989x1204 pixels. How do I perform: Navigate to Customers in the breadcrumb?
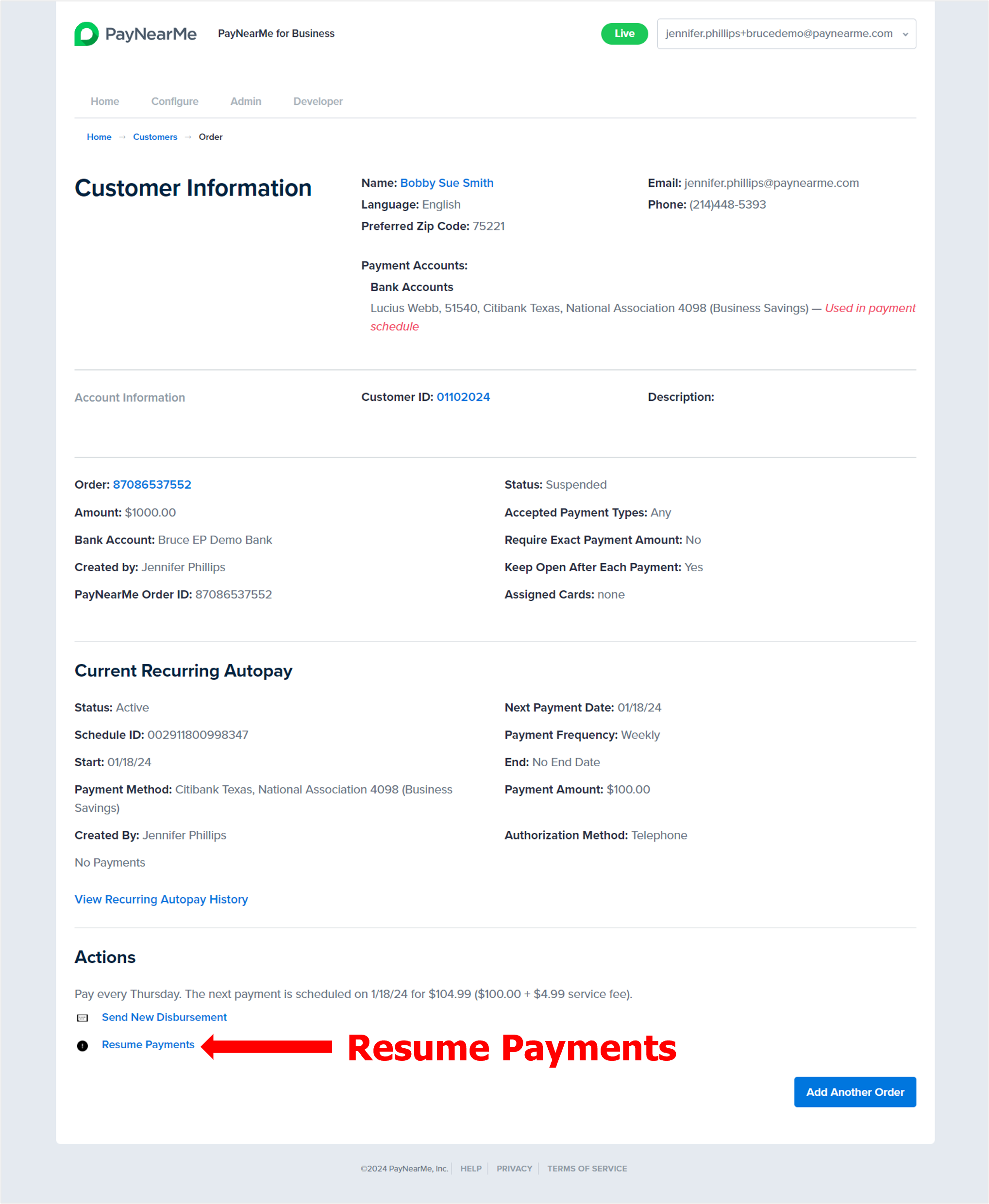155,137
